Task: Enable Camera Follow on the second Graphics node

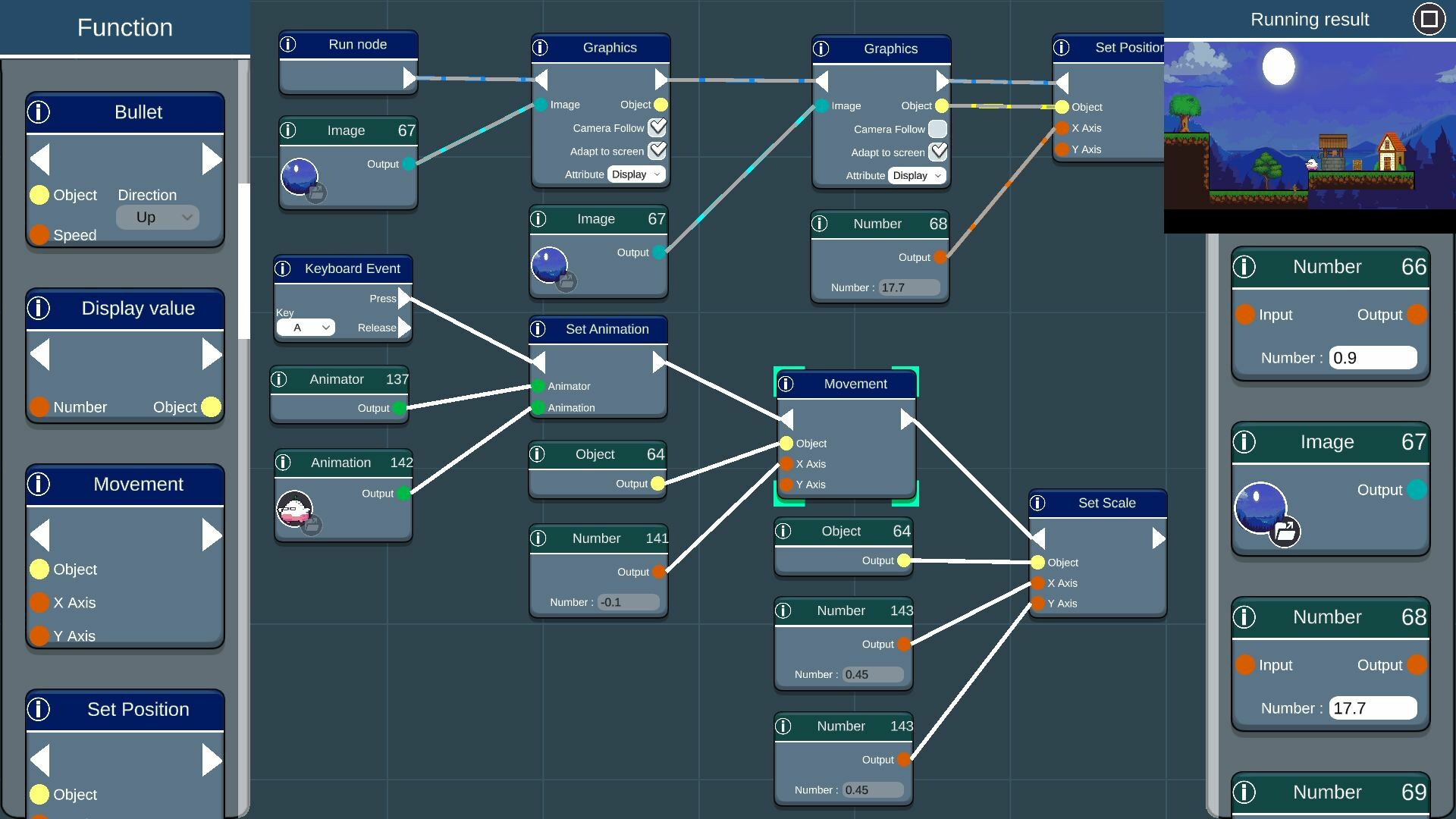Action: (x=937, y=129)
